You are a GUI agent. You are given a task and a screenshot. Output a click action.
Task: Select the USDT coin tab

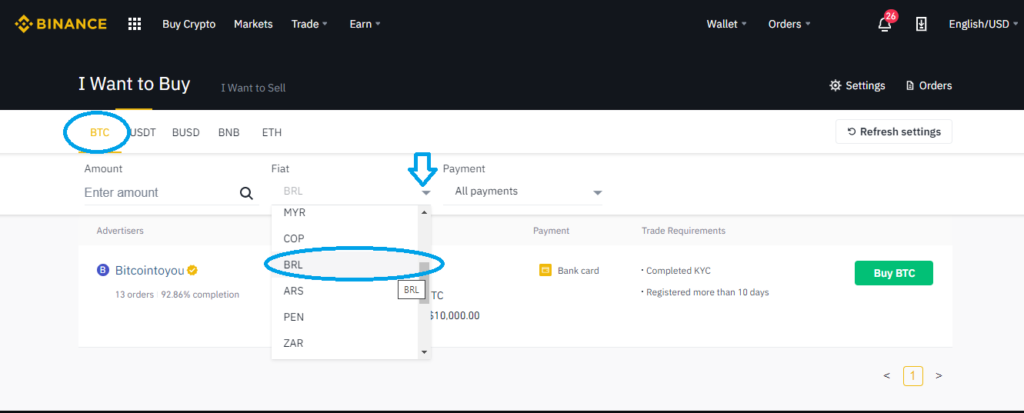tap(142, 133)
